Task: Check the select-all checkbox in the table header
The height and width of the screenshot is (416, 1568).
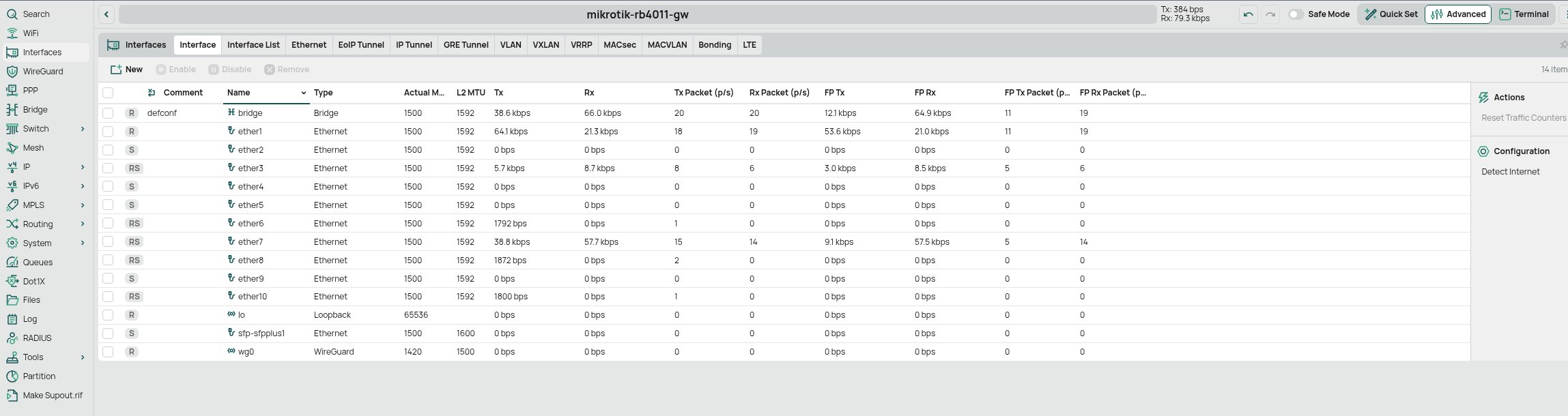Action: (108, 93)
